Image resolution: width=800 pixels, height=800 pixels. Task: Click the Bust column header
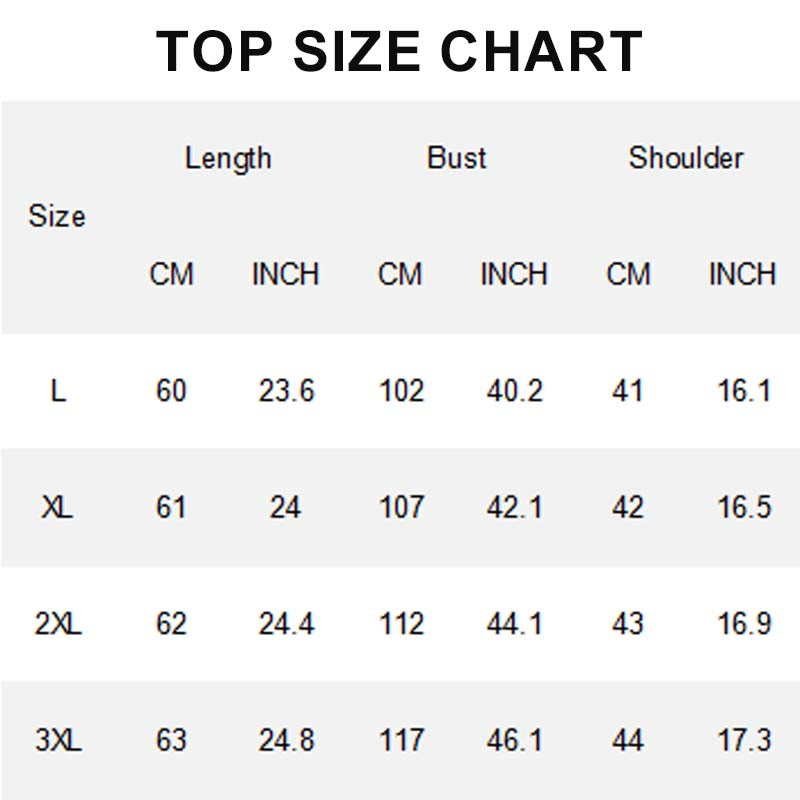pyautogui.click(x=456, y=158)
